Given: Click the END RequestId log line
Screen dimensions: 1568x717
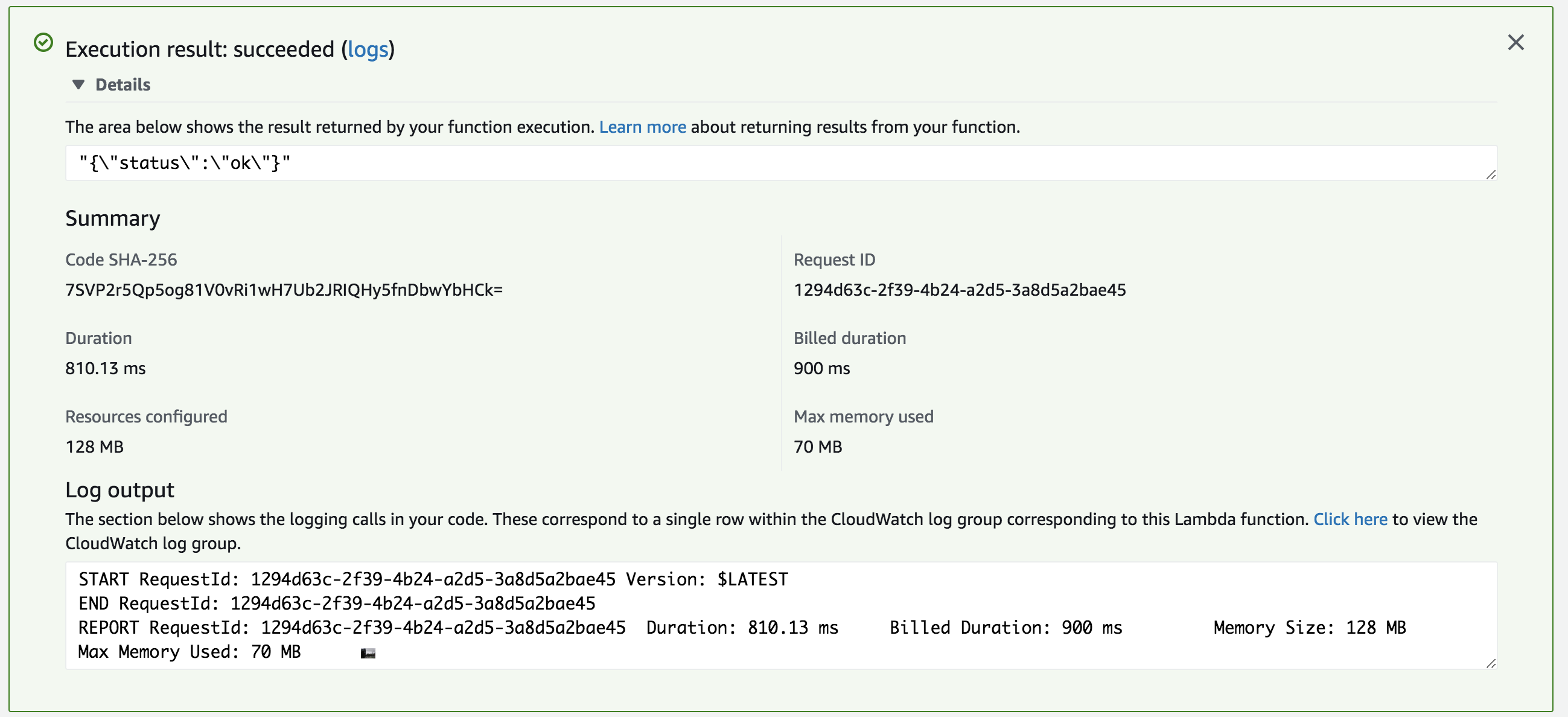Looking at the screenshot, I should click(337, 603).
